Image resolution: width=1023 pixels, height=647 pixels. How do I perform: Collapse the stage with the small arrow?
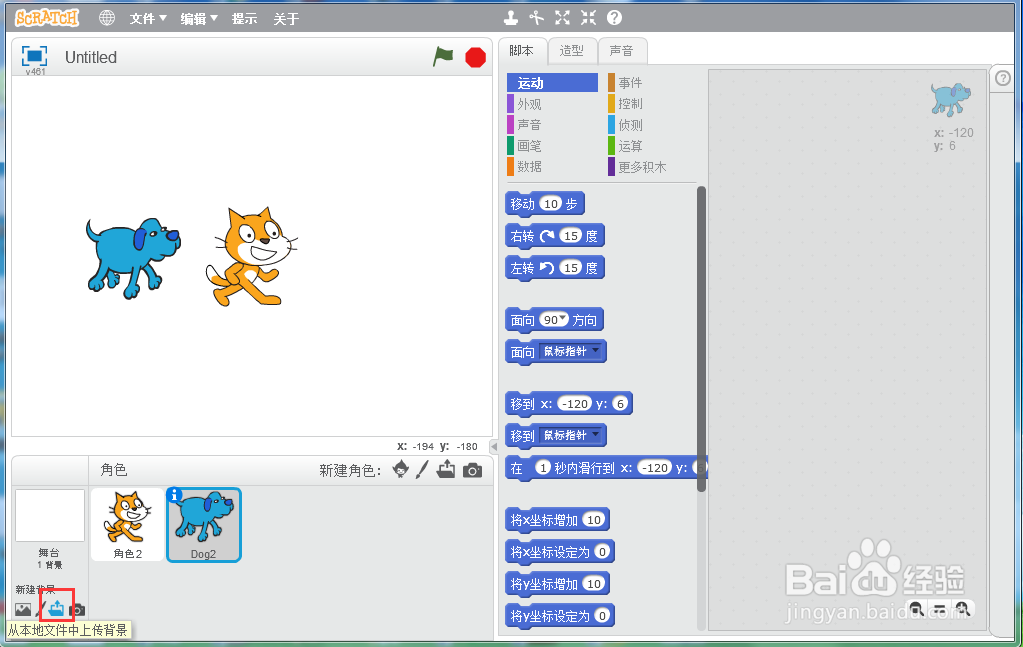tap(494, 447)
